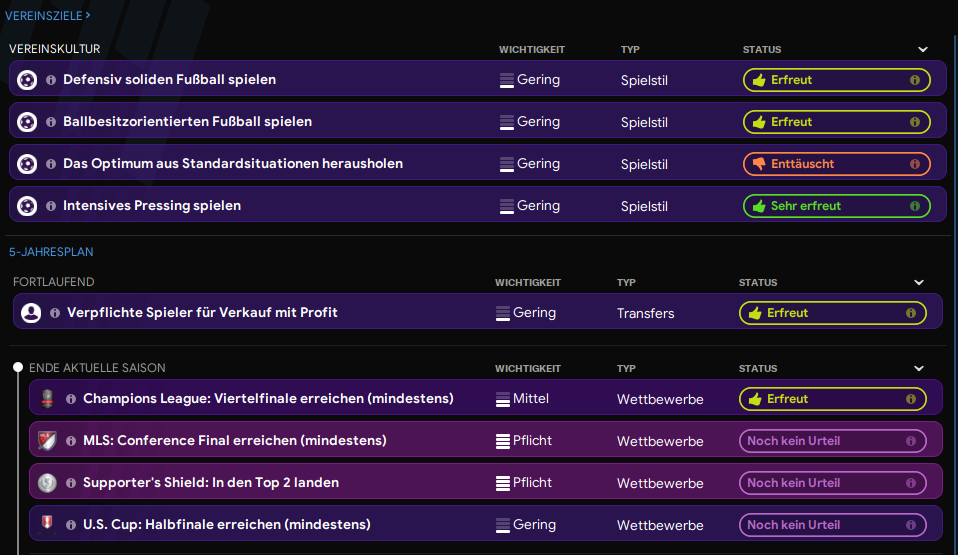Viewport: 958px width, 555px height.
Task: Select 'Verpflichte Spieler für Verkauf mit Profit'
Action: click(202, 312)
